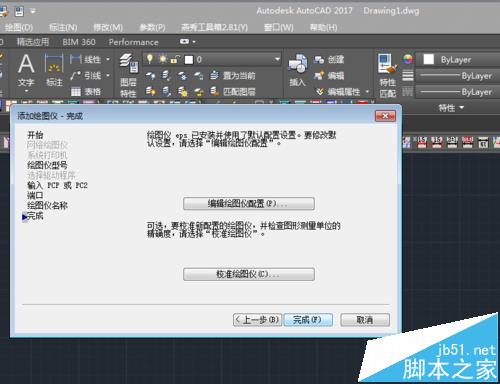
Task: Click the 输入 PCP 或 PC2 wizard step
Action: tap(57, 185)
